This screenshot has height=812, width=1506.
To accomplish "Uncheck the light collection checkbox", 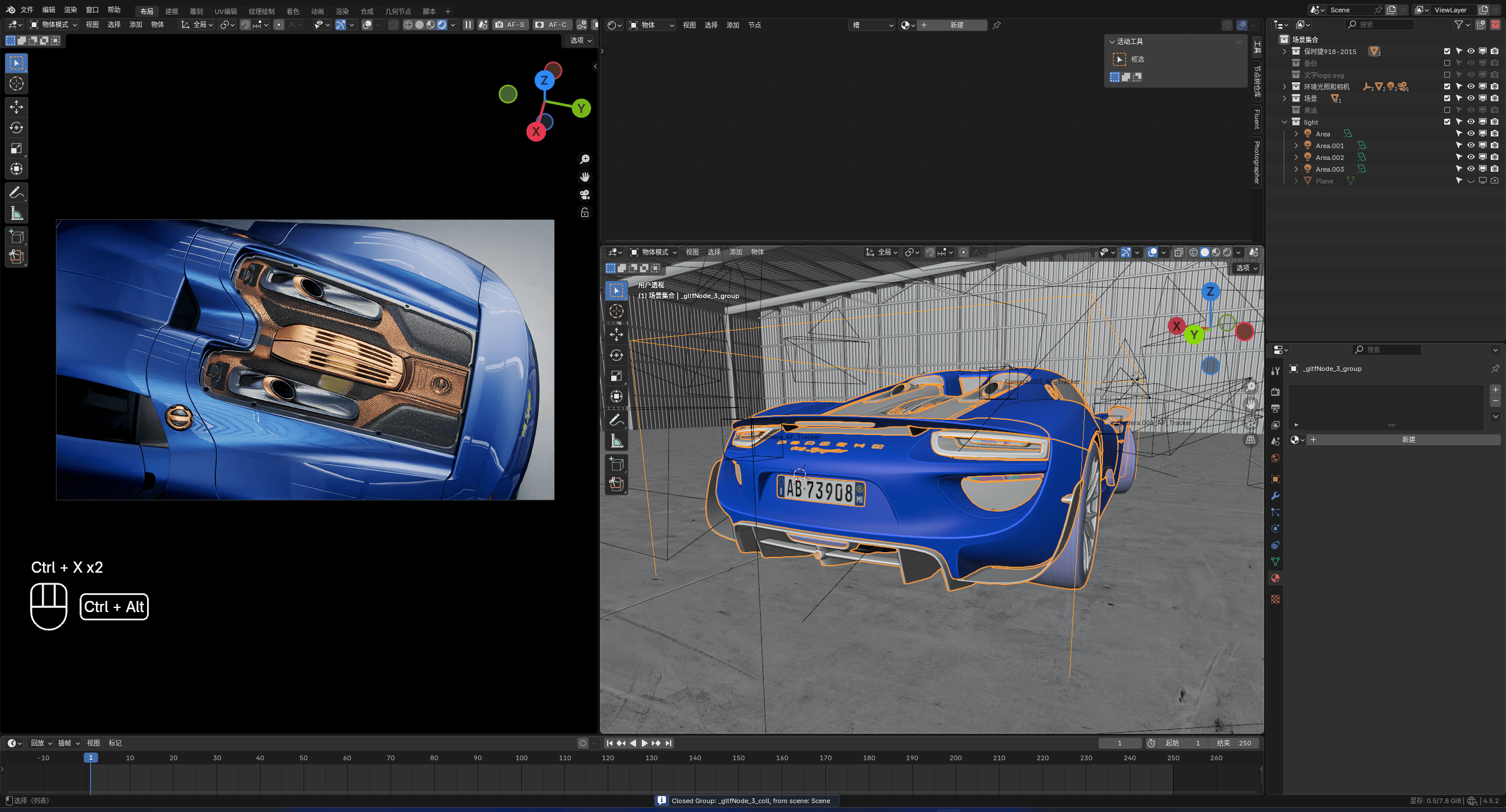I will [1447, 122].
